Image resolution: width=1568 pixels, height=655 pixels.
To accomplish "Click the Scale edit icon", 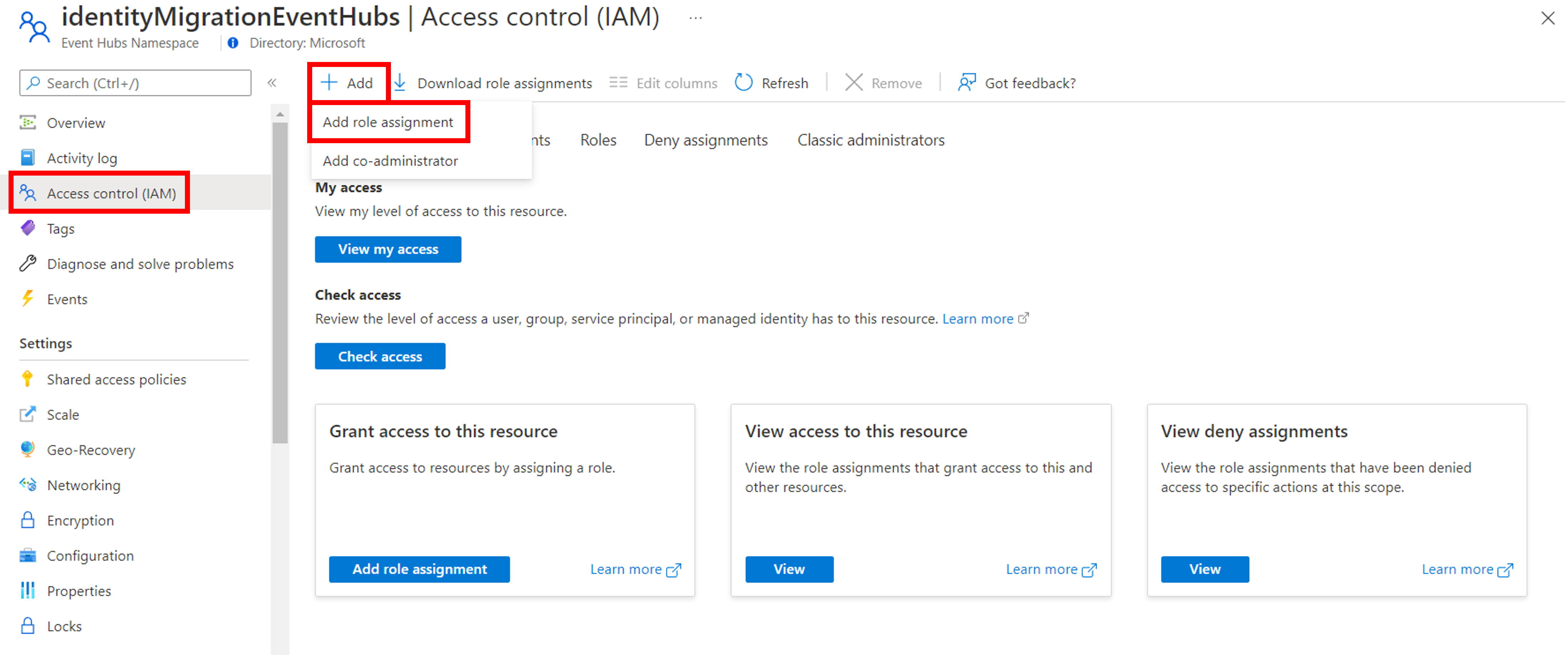I will point(28,414).
